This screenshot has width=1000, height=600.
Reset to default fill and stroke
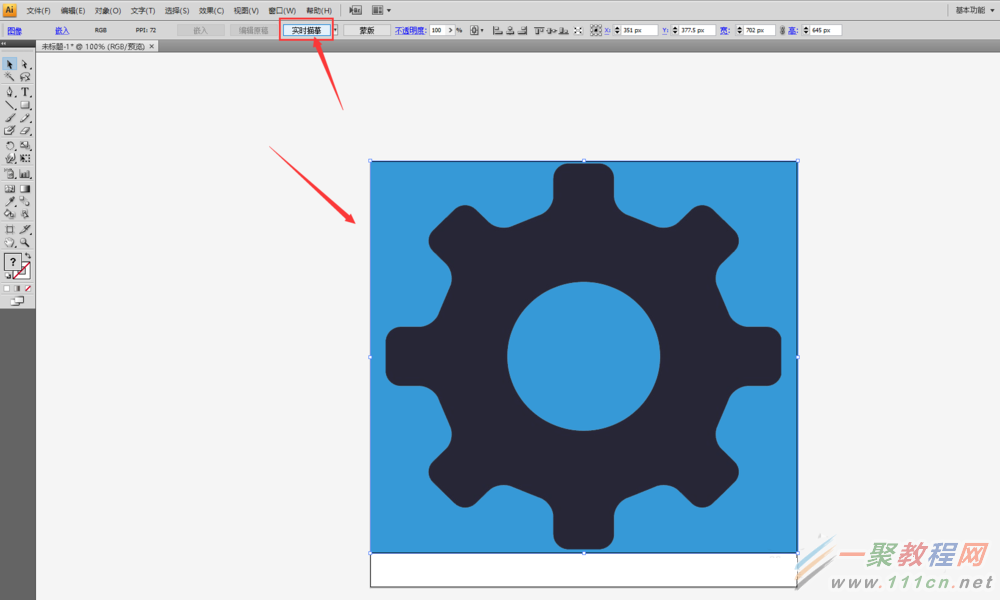pos(8,276)
